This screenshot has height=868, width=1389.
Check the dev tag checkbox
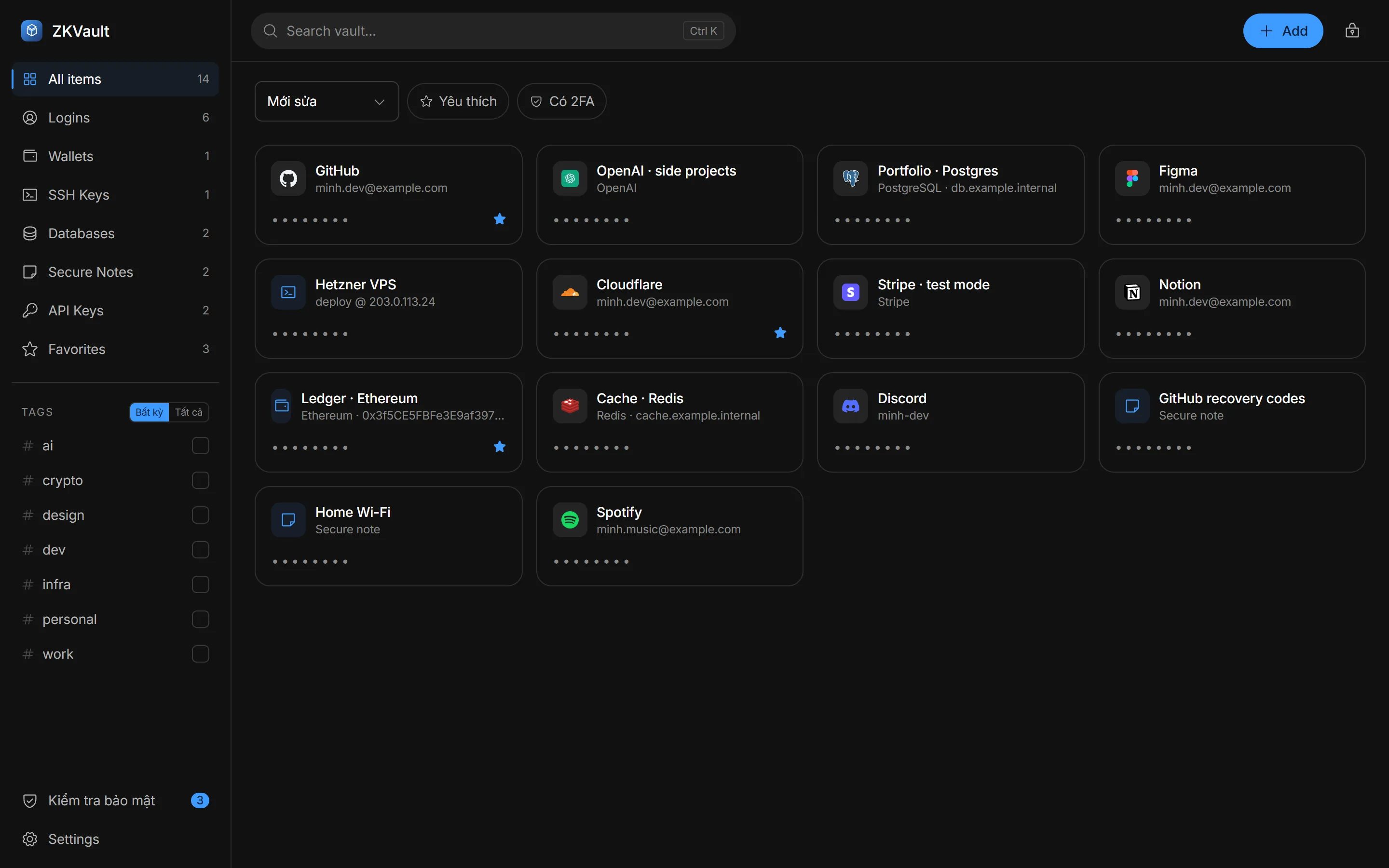tap(200, 549)
